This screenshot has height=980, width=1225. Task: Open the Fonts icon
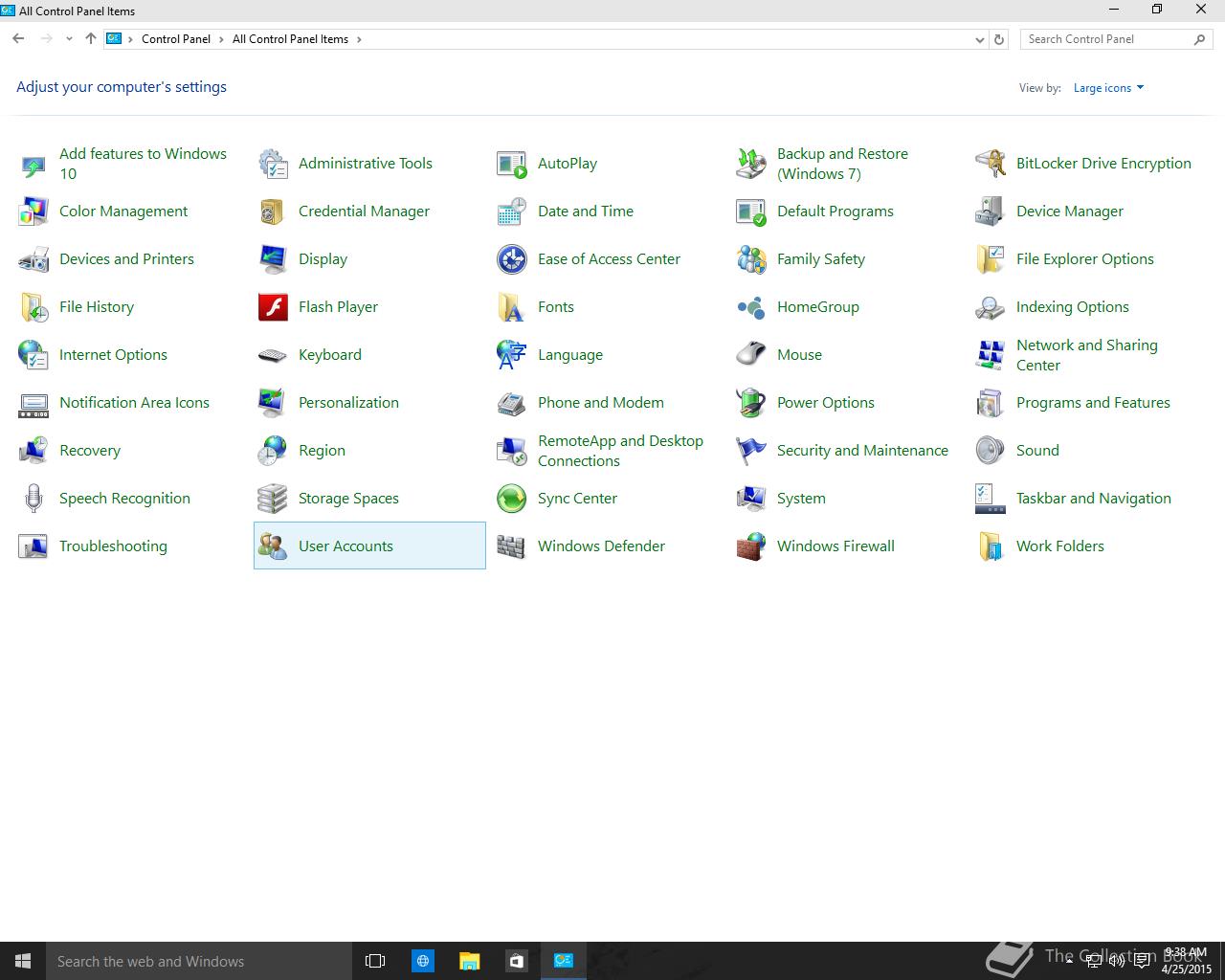pos(512,307)
